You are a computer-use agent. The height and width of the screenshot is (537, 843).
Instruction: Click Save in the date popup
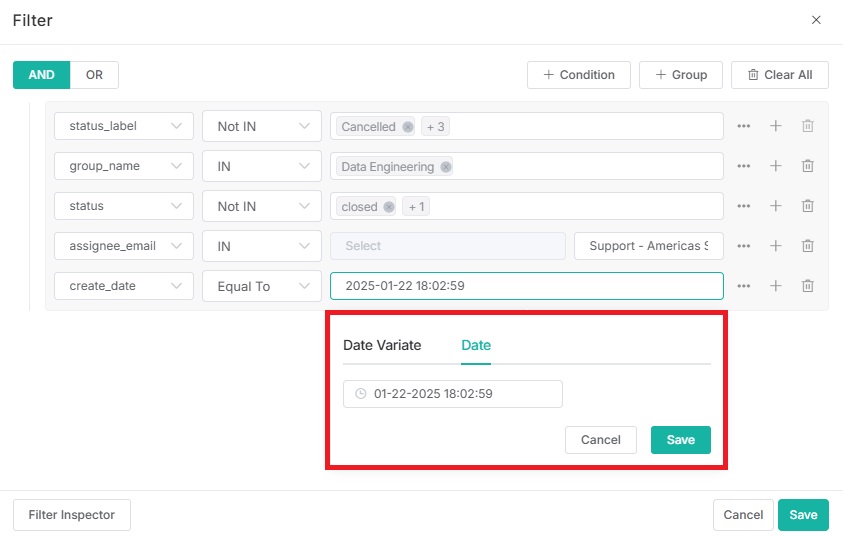pos(680,440)
